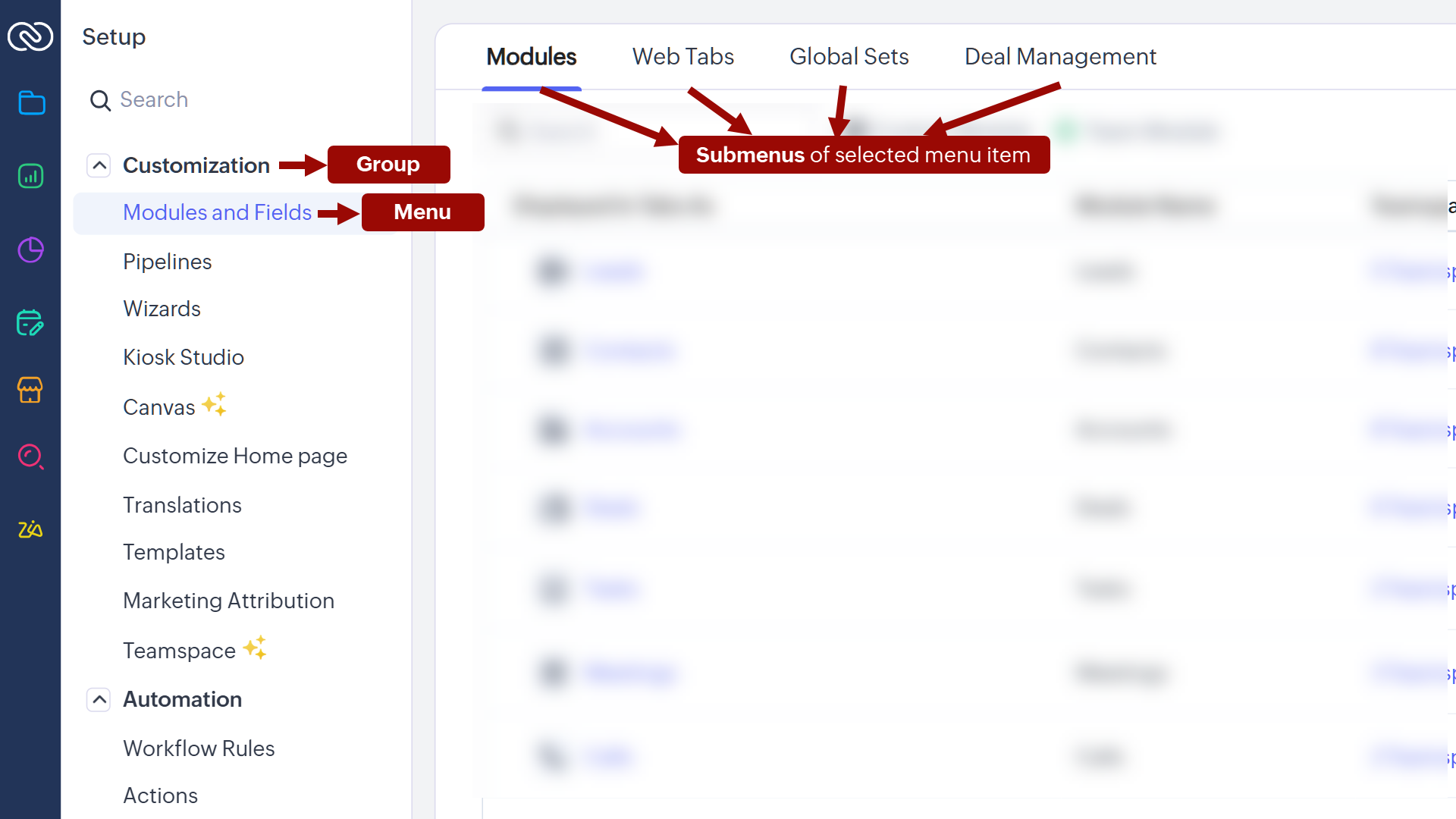The height and width of the screenshot is (819, 1456).
Task: Click the orange marketplace store icon
Action: 30,390
